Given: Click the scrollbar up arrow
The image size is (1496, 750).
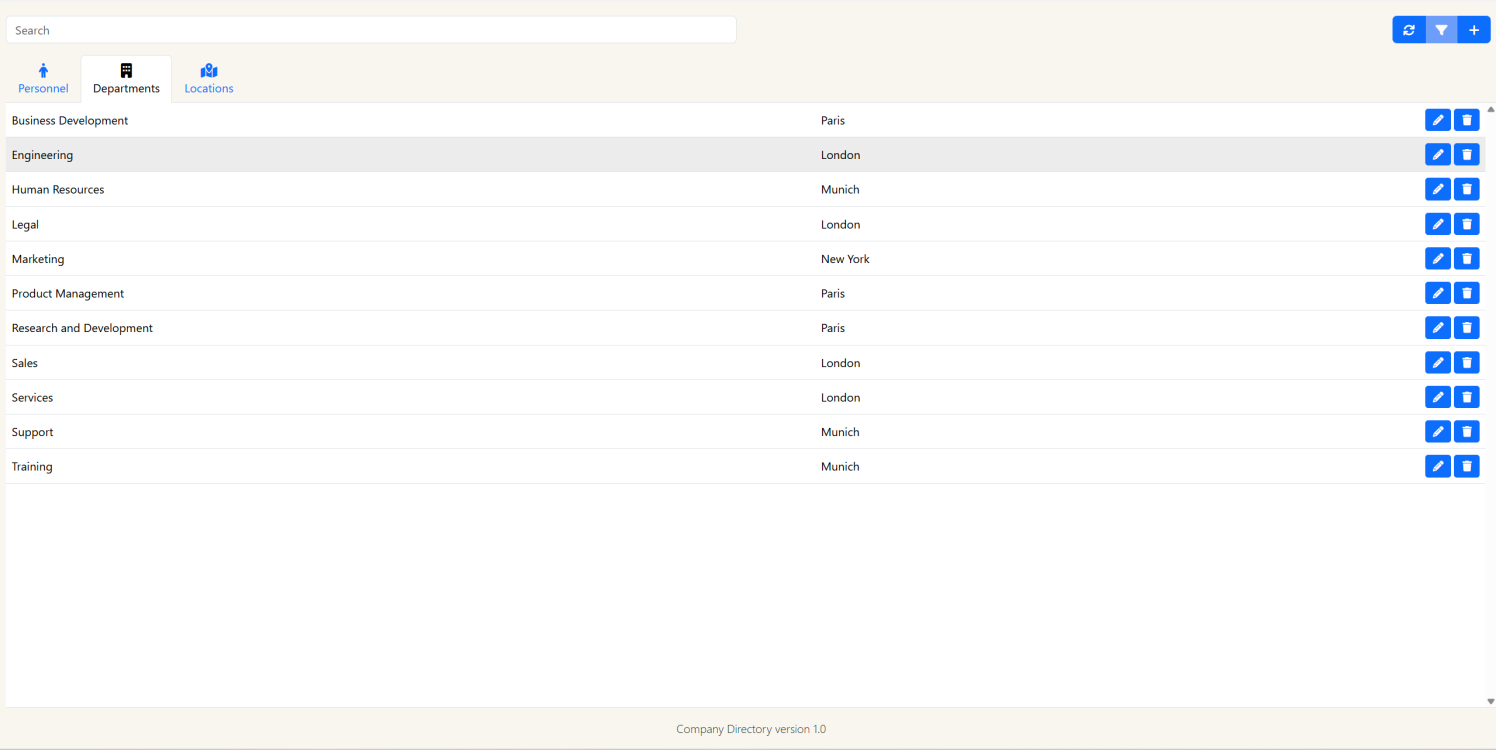Looking at the screenshot, I should pyautogui.click(x=1490, y=109).
